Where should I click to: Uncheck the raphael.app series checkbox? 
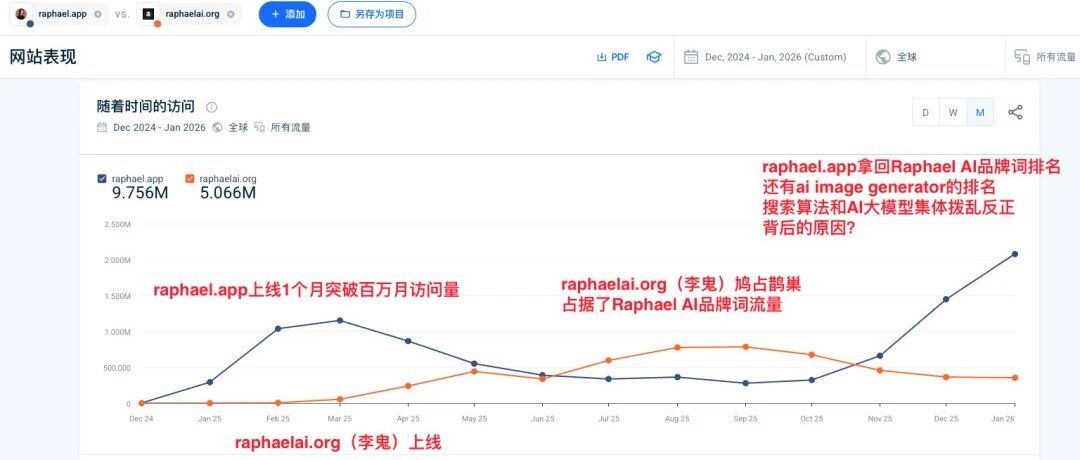[x=102, y=178]
